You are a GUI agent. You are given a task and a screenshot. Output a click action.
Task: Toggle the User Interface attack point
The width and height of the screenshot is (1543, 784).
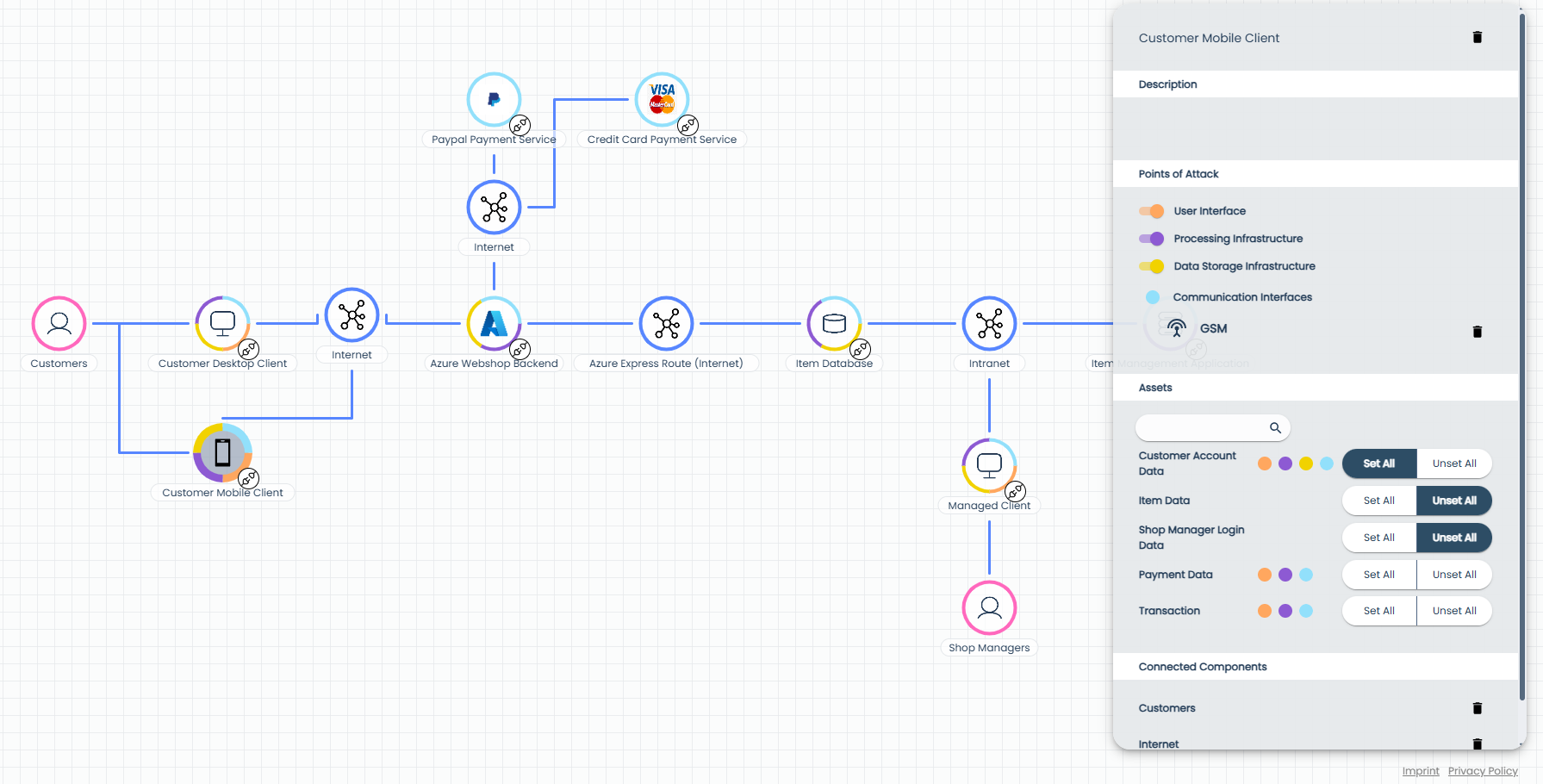coord(1151,211)
